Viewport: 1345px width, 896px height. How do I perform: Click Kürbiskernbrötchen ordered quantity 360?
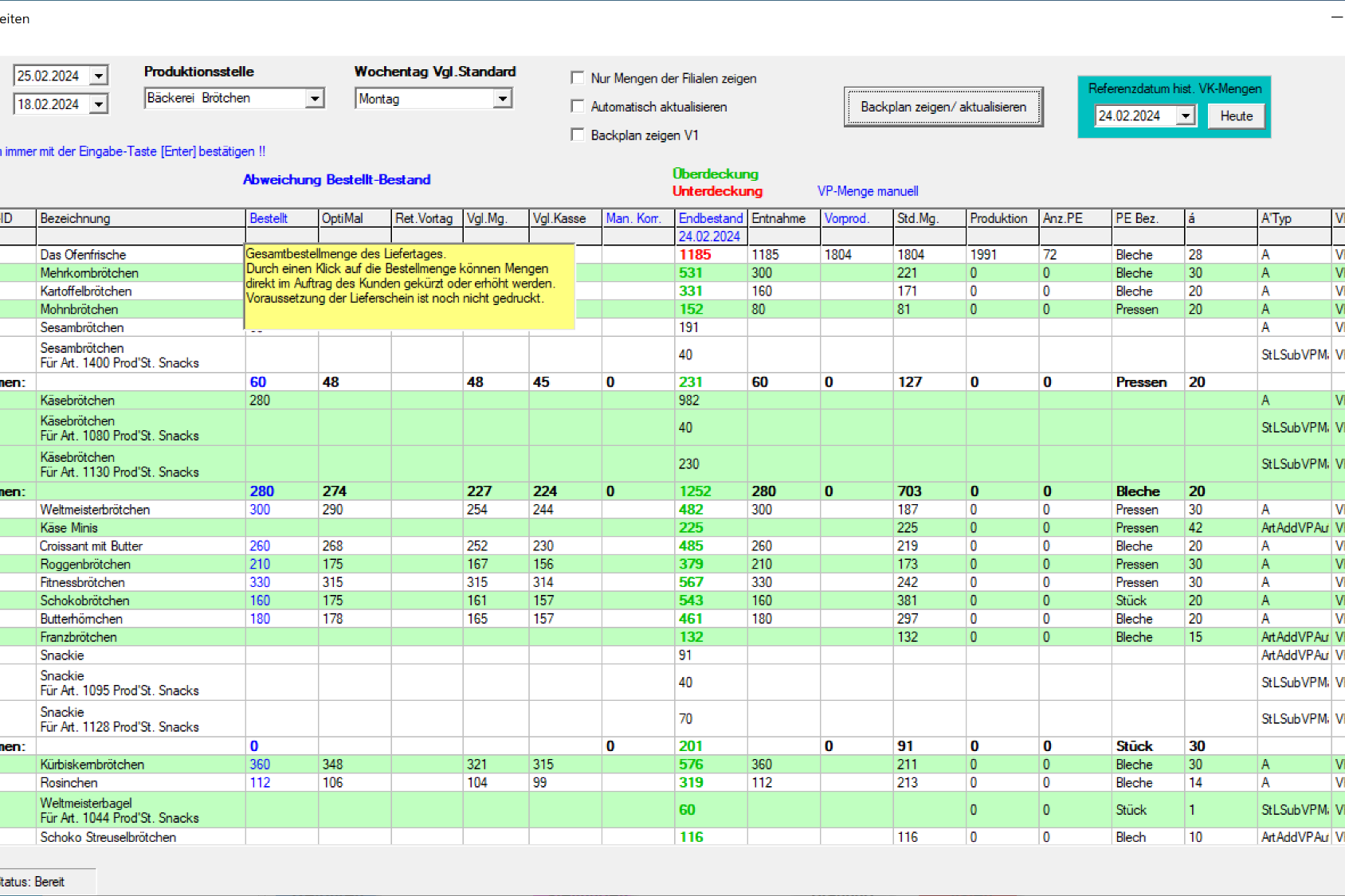(260, 765)
